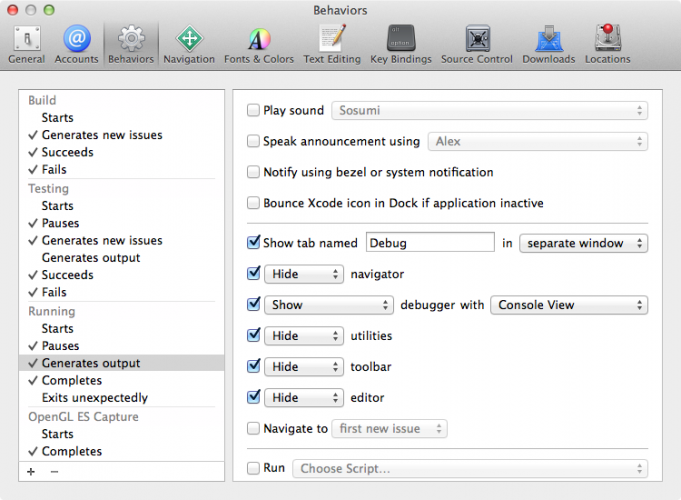Open the first new issue dropdown

(390, 429)
